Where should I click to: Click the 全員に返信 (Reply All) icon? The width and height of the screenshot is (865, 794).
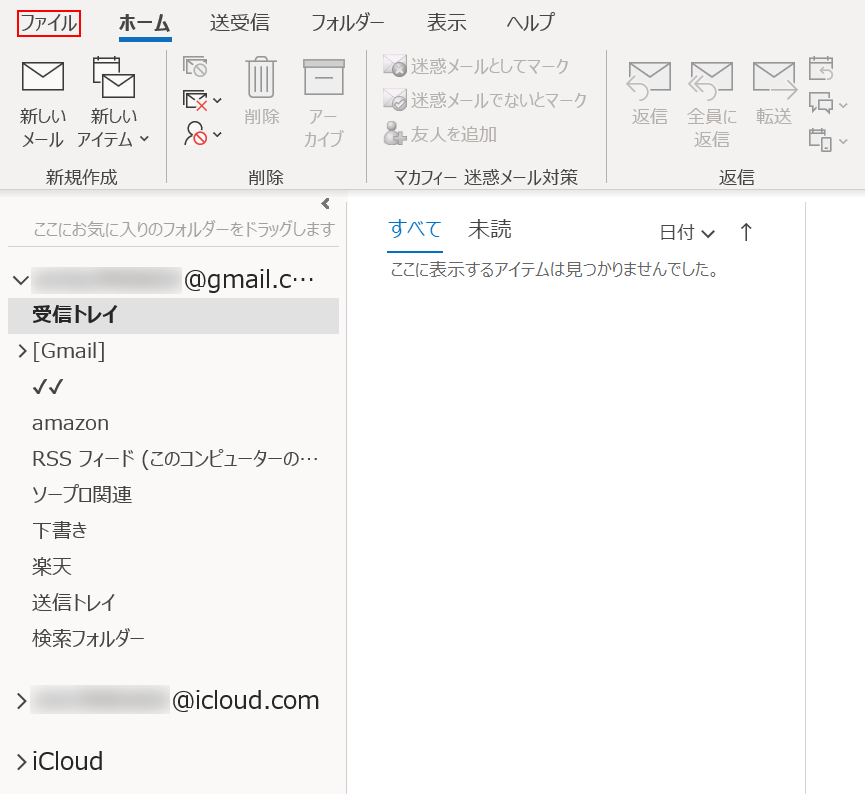(x=711, y=80)
